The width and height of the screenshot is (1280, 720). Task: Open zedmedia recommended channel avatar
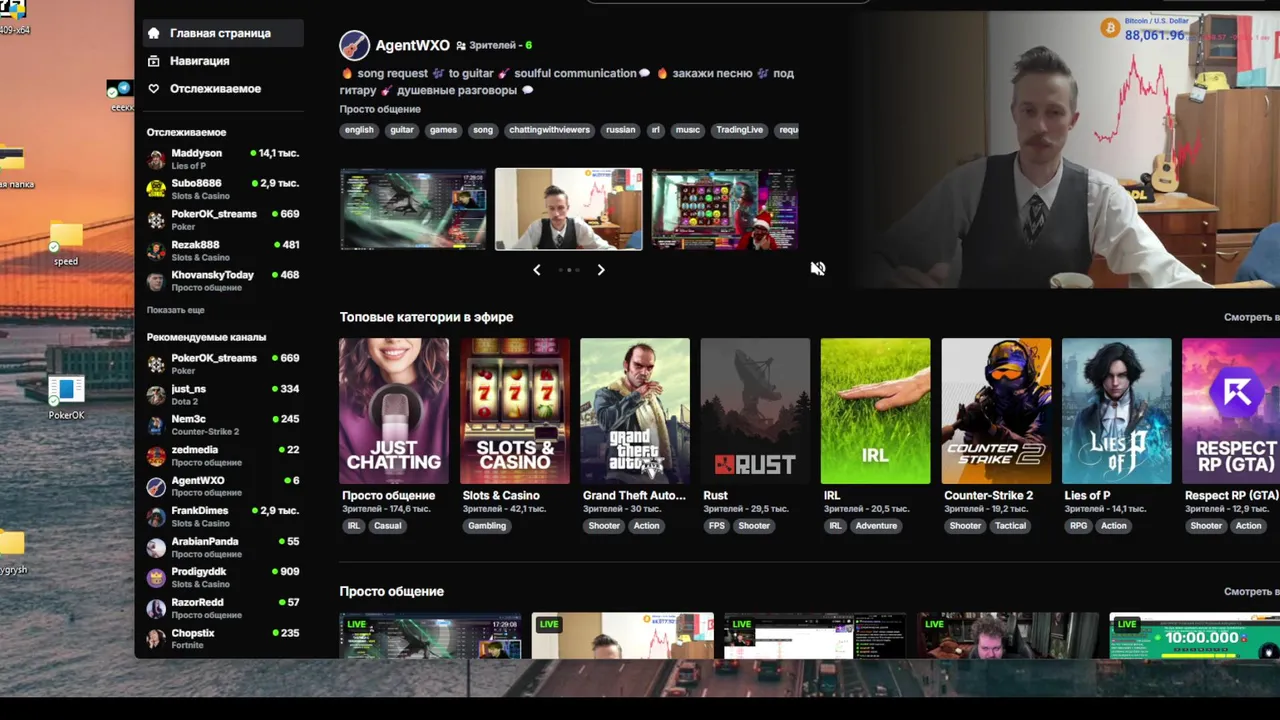click(156, 456)
